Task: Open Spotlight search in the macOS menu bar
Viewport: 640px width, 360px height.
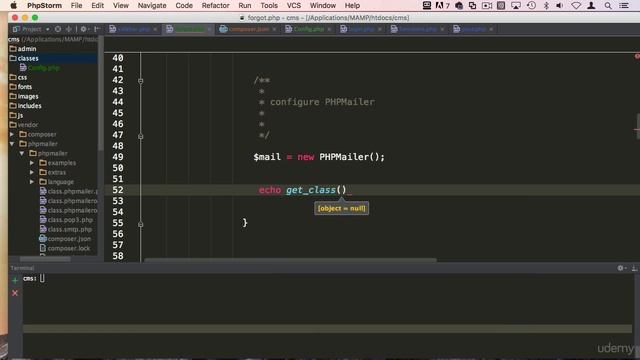Action: 608,6
